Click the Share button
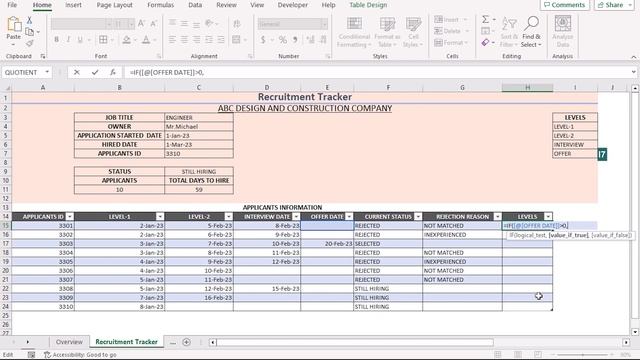Screen dimensions: 640x360 tap(614, 5)
